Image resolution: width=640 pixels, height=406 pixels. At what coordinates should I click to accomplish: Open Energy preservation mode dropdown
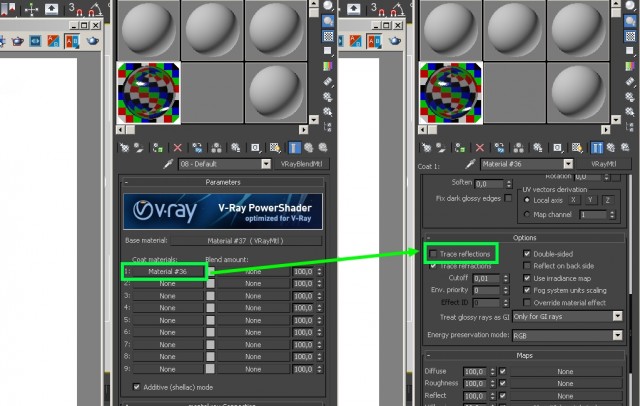click(617, 335)
